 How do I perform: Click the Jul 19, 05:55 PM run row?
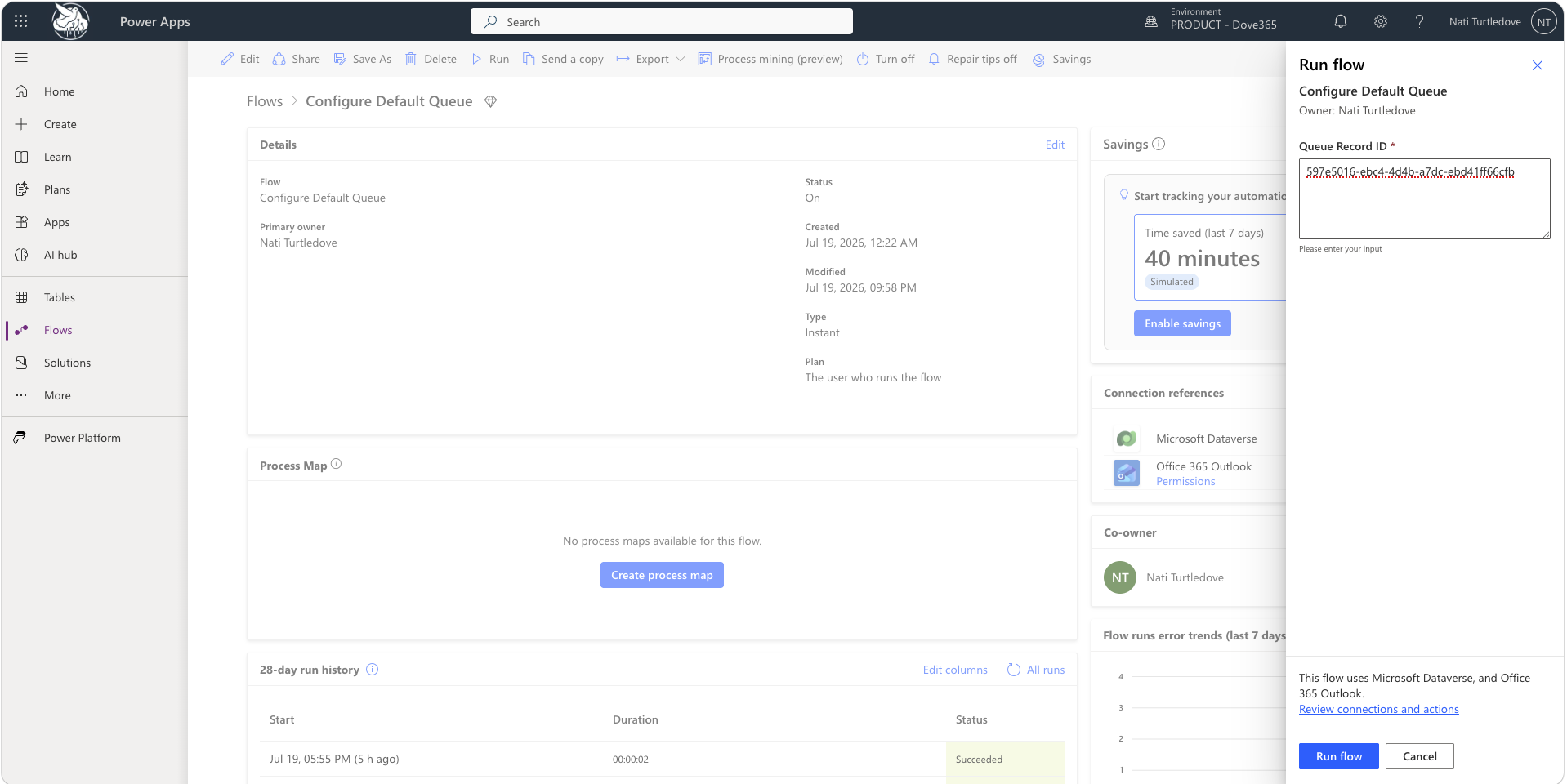click(x=662, y=759)
